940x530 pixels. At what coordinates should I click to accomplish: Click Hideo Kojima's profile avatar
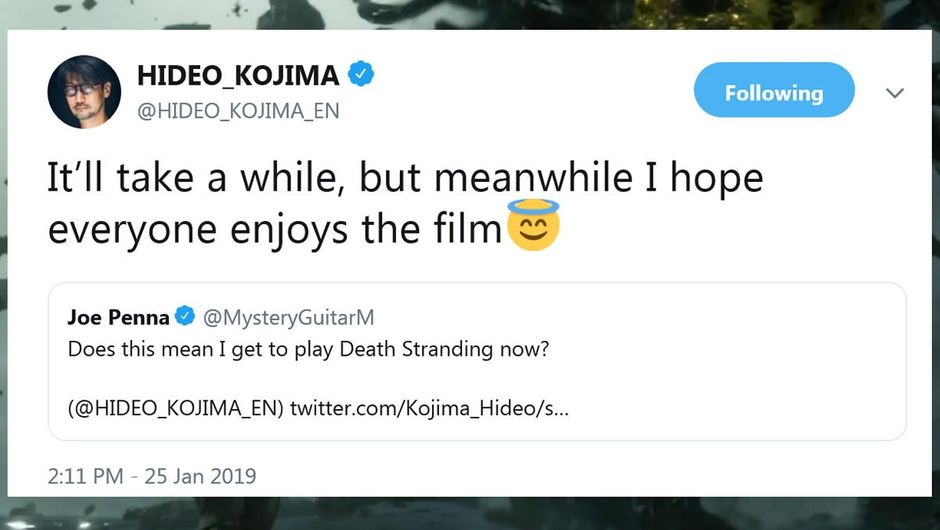tap(84, 91)
